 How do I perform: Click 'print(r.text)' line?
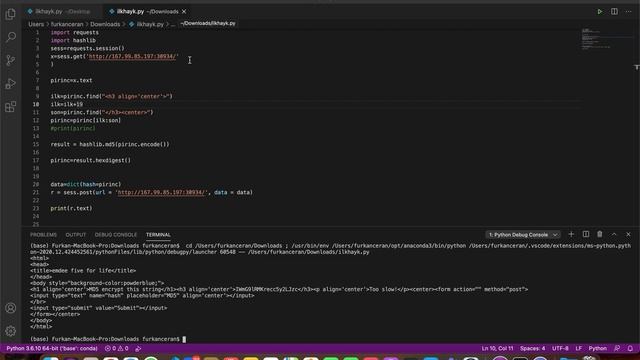click(71, 208)
